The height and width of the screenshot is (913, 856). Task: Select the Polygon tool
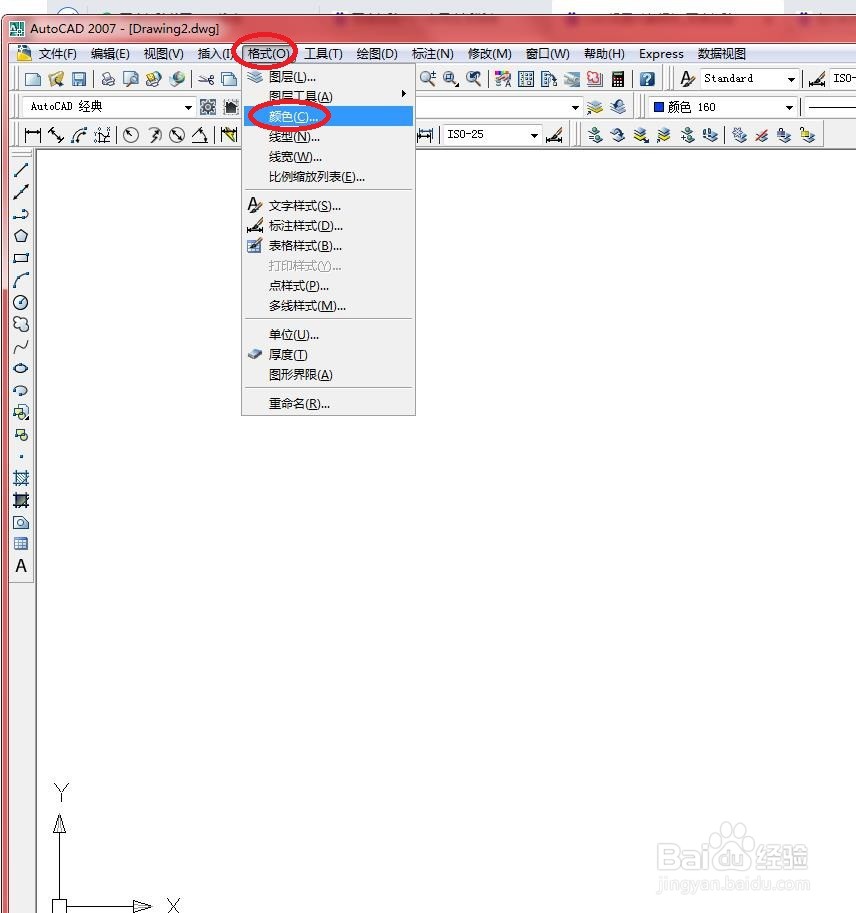21,236
